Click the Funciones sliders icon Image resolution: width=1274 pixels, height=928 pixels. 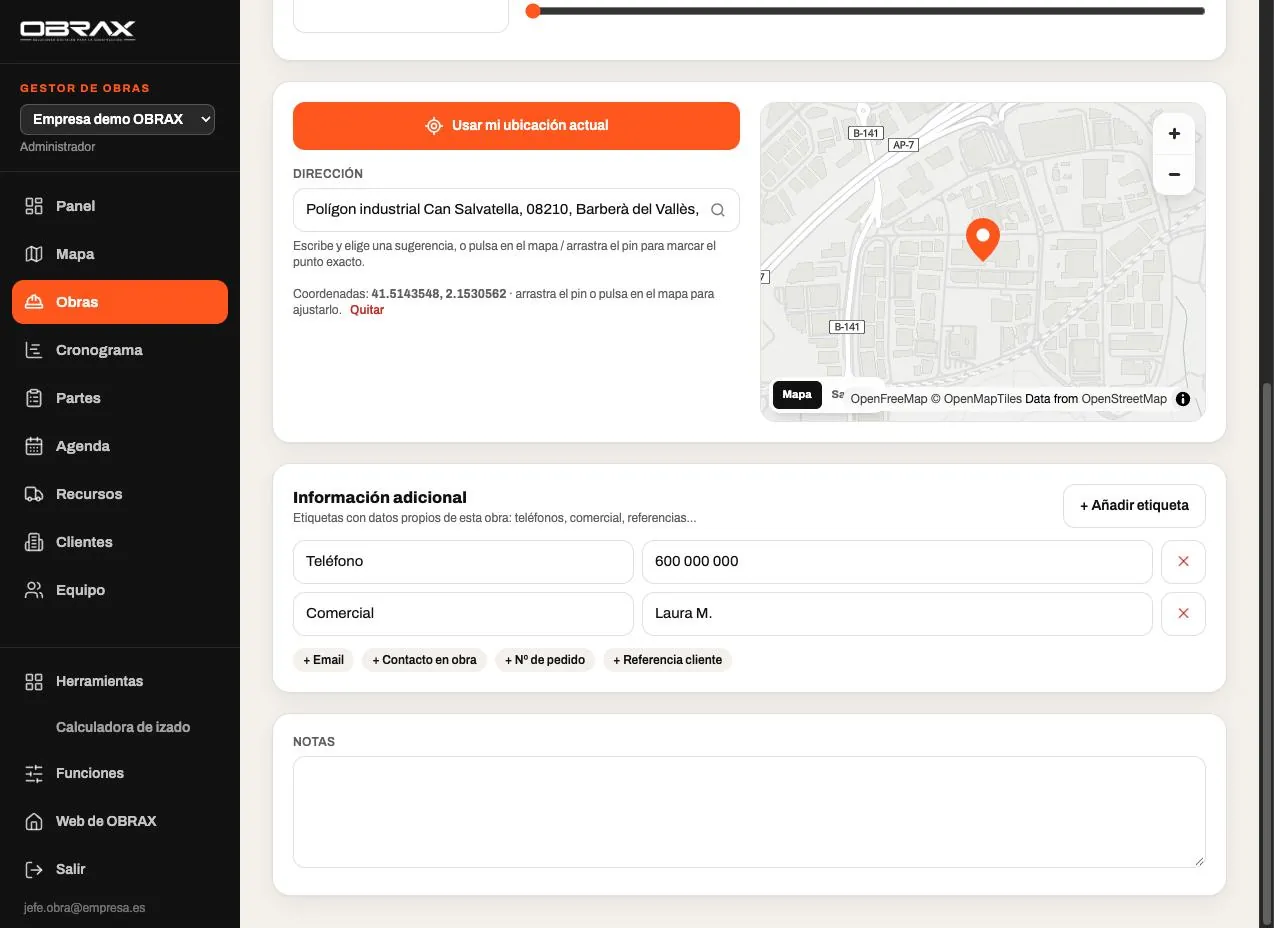coord(34,773)
